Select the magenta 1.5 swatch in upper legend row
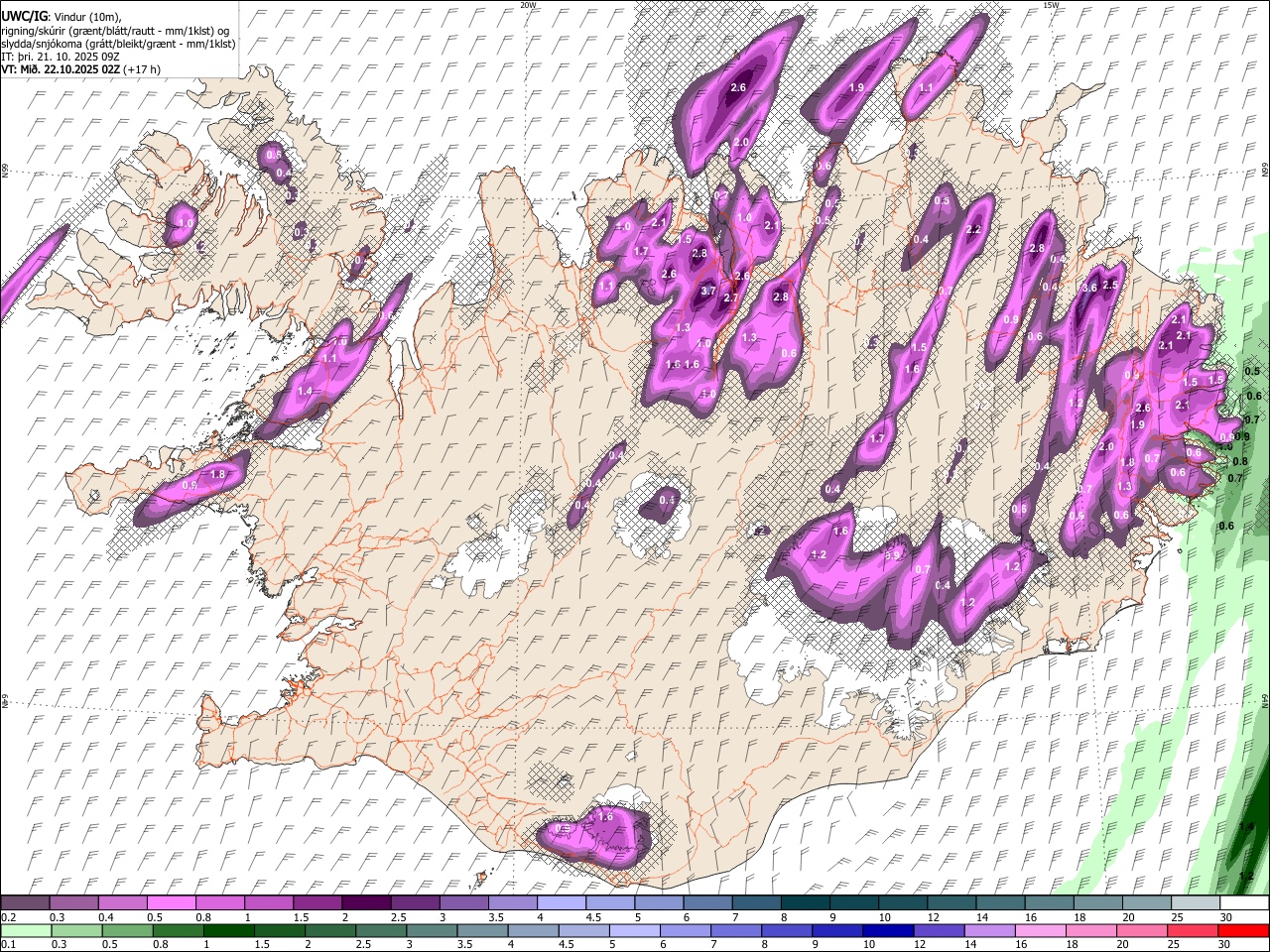Image resolution: width=1270 pixels, height=952 pixels. tap(317, 903)
